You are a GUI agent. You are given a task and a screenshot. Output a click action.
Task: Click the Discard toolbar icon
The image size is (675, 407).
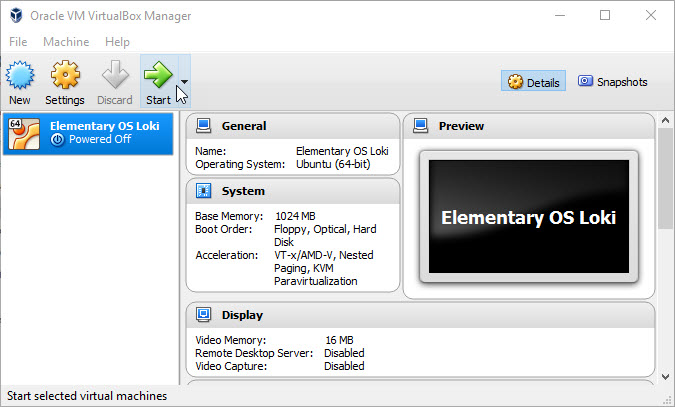115,75
